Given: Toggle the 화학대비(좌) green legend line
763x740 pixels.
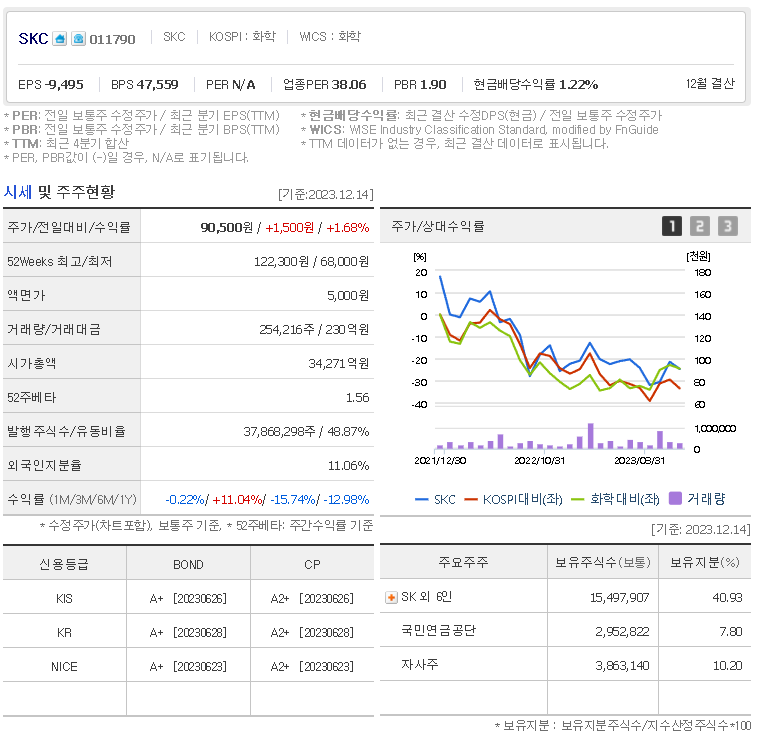Looking at the screenshot, I should pyautogui.click(x=615, y=499).
